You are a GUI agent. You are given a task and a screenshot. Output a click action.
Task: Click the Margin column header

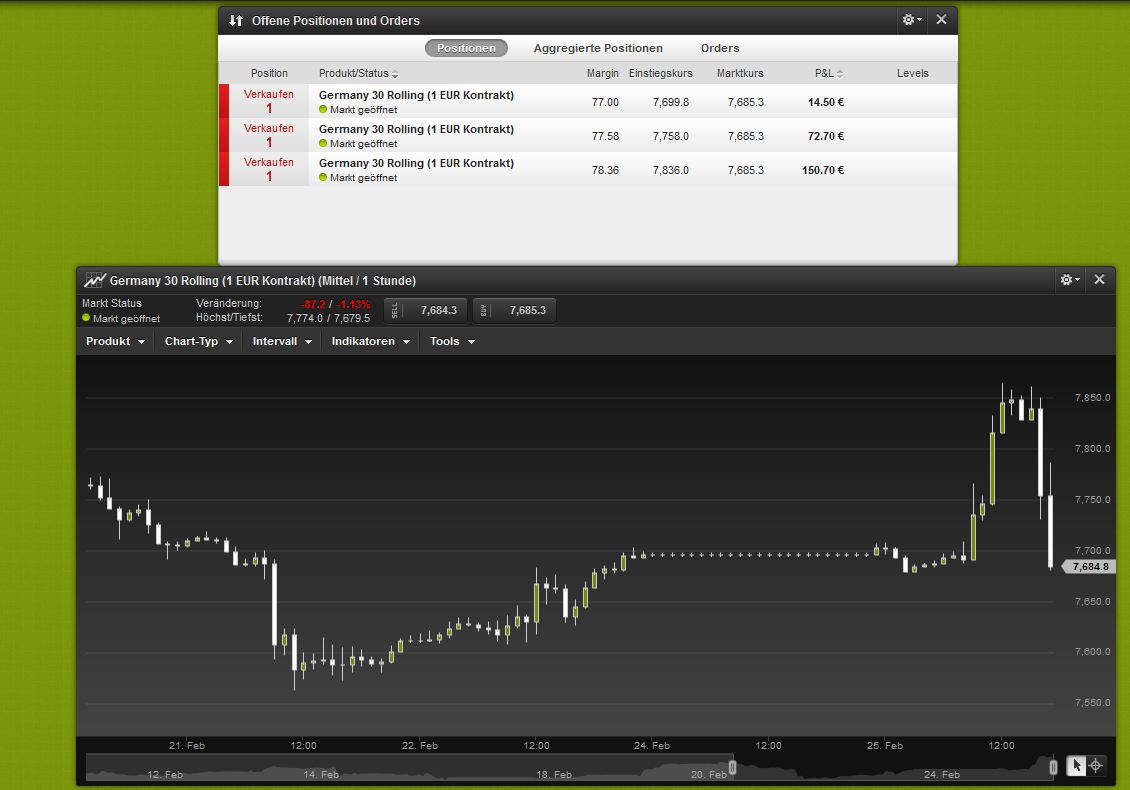(602, 74)
